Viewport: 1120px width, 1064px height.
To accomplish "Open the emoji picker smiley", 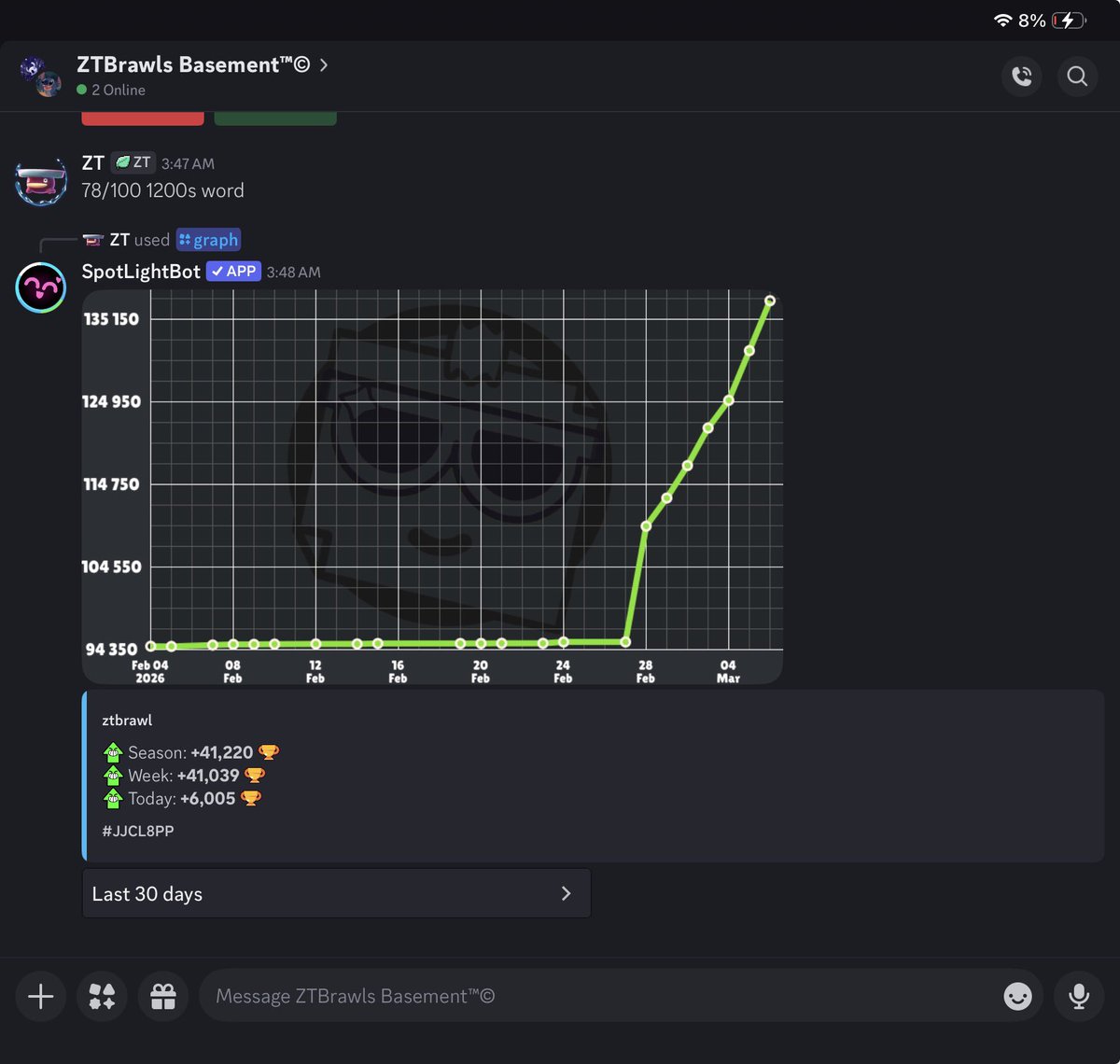I will (1017, 996).
